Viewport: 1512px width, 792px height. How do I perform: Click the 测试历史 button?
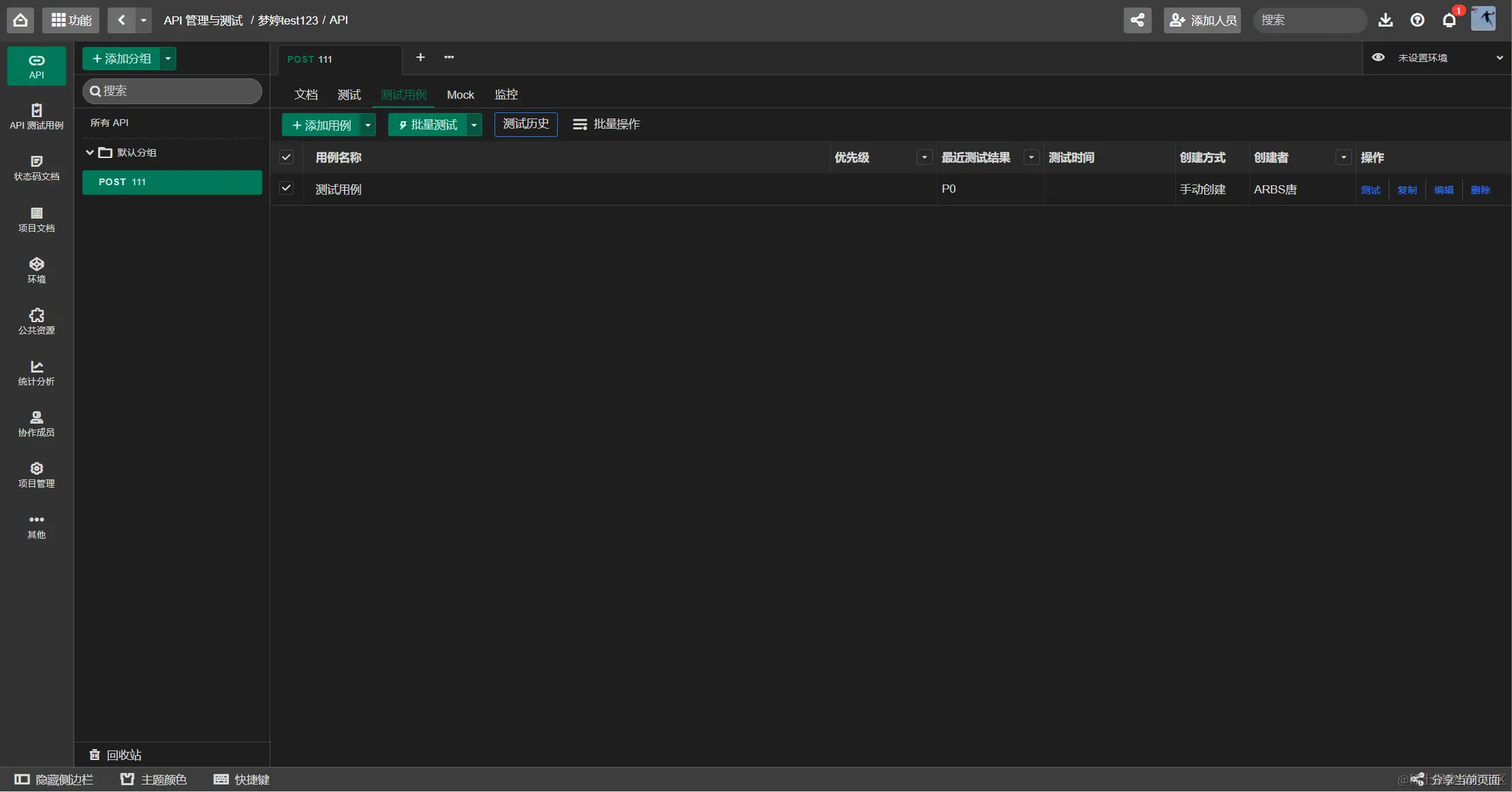526,124
